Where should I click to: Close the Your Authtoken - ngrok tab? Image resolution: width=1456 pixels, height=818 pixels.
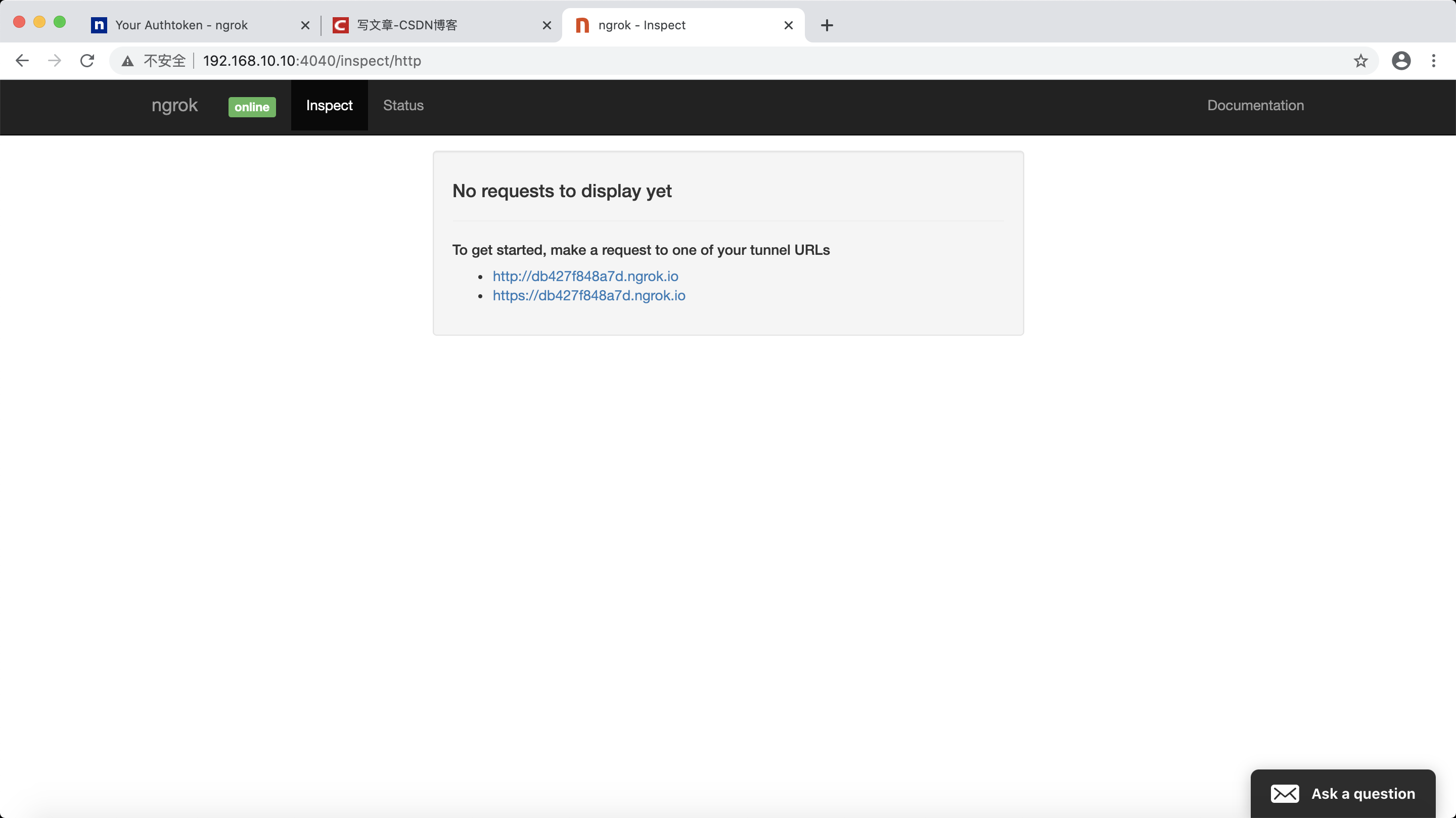(305, 25)
